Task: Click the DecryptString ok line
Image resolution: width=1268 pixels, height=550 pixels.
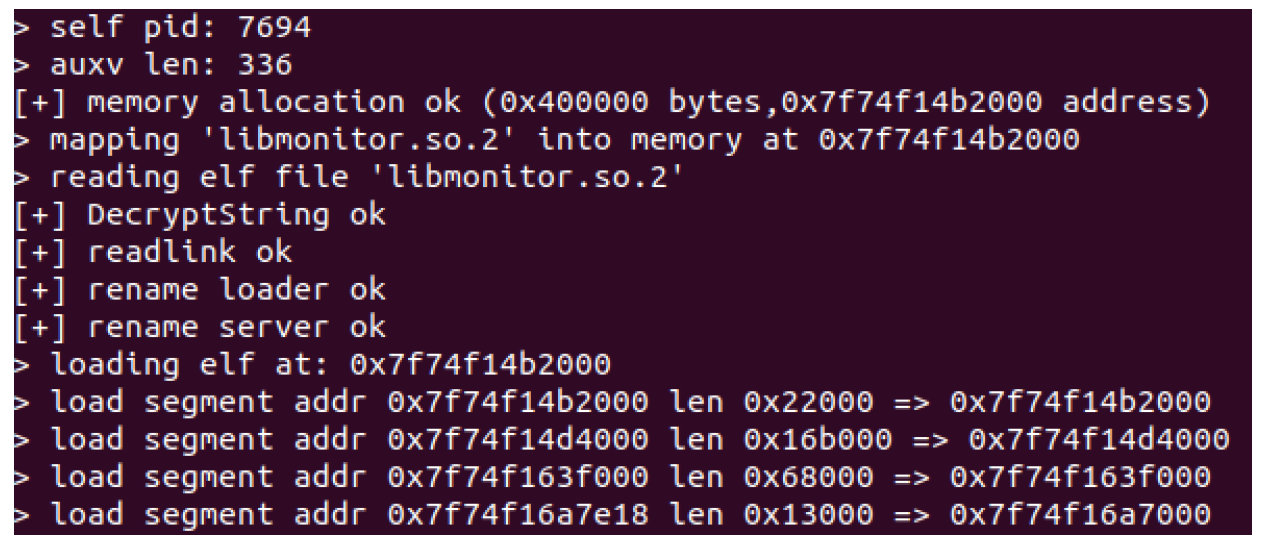Action: coord(235,215)
